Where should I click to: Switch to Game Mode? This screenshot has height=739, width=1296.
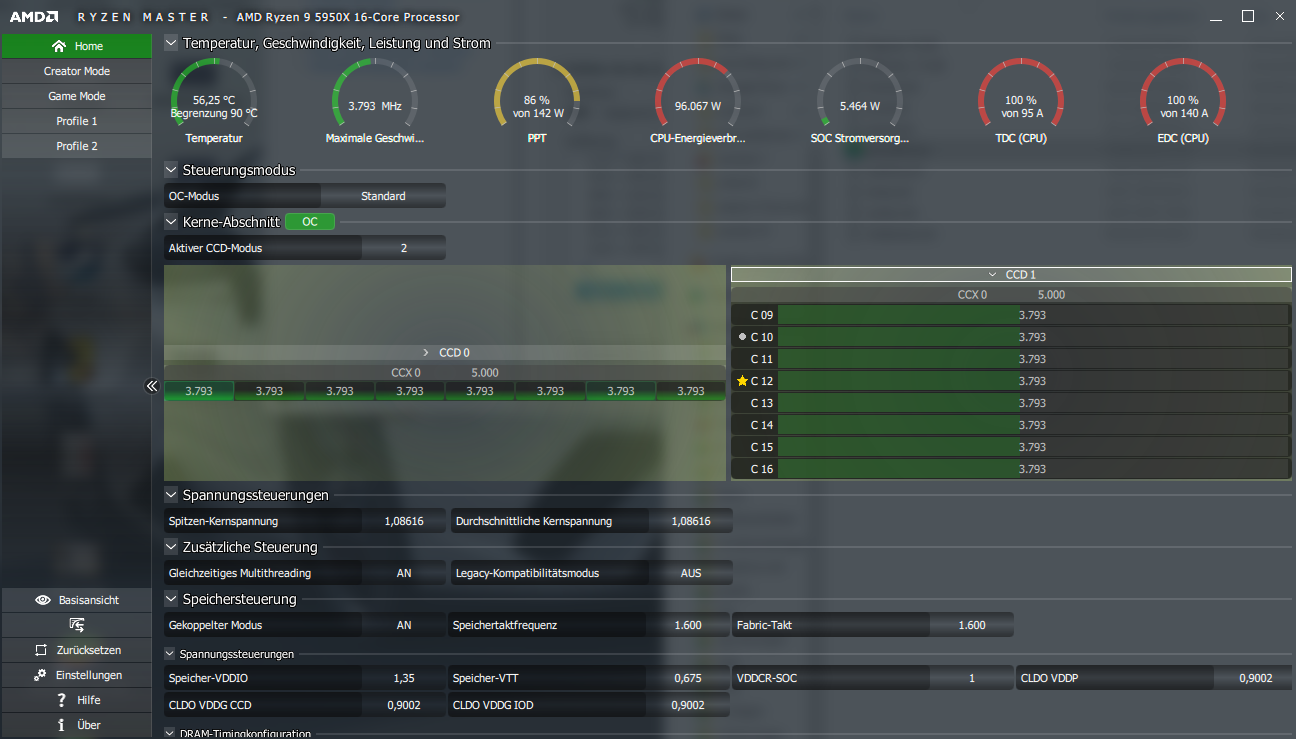(76, 96)
